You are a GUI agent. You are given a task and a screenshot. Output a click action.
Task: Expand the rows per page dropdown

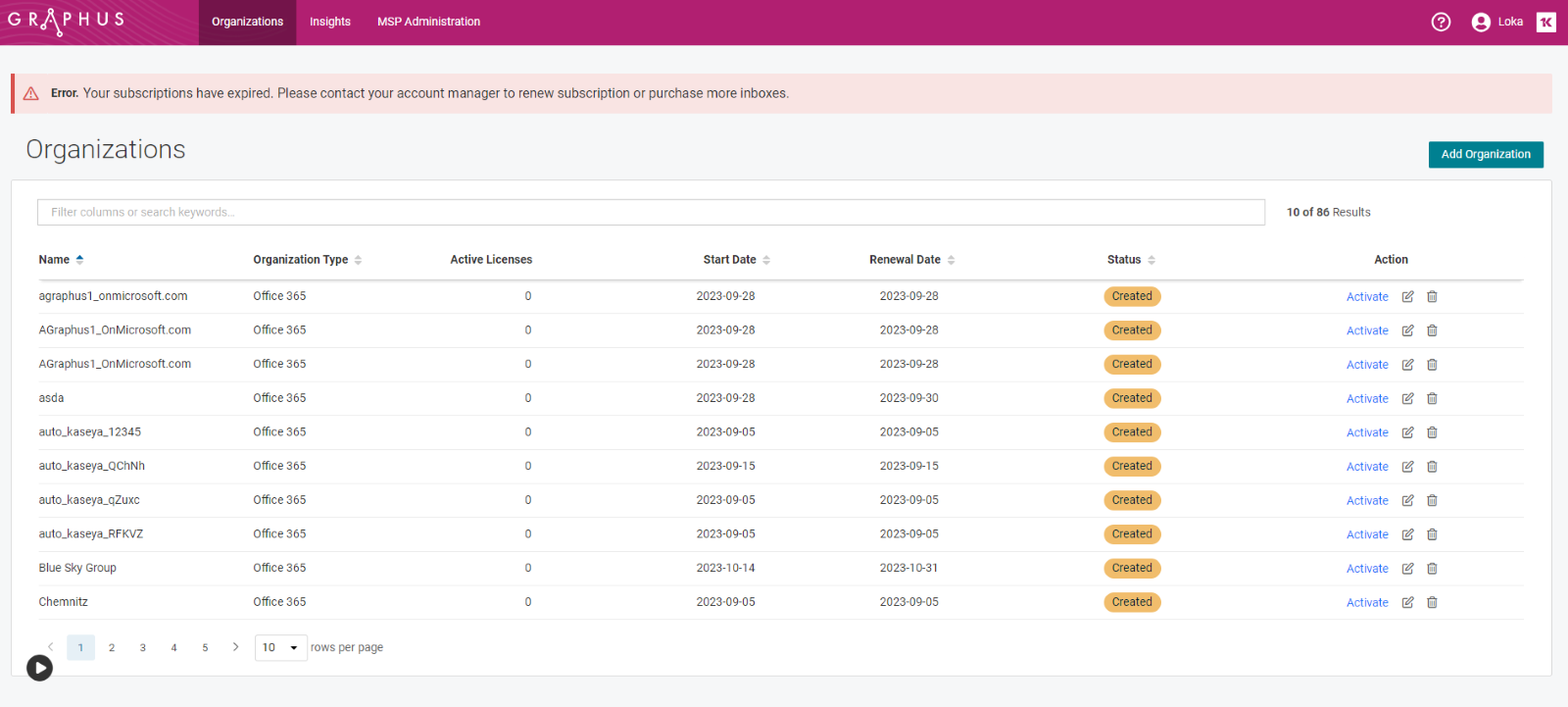point(281,647)
